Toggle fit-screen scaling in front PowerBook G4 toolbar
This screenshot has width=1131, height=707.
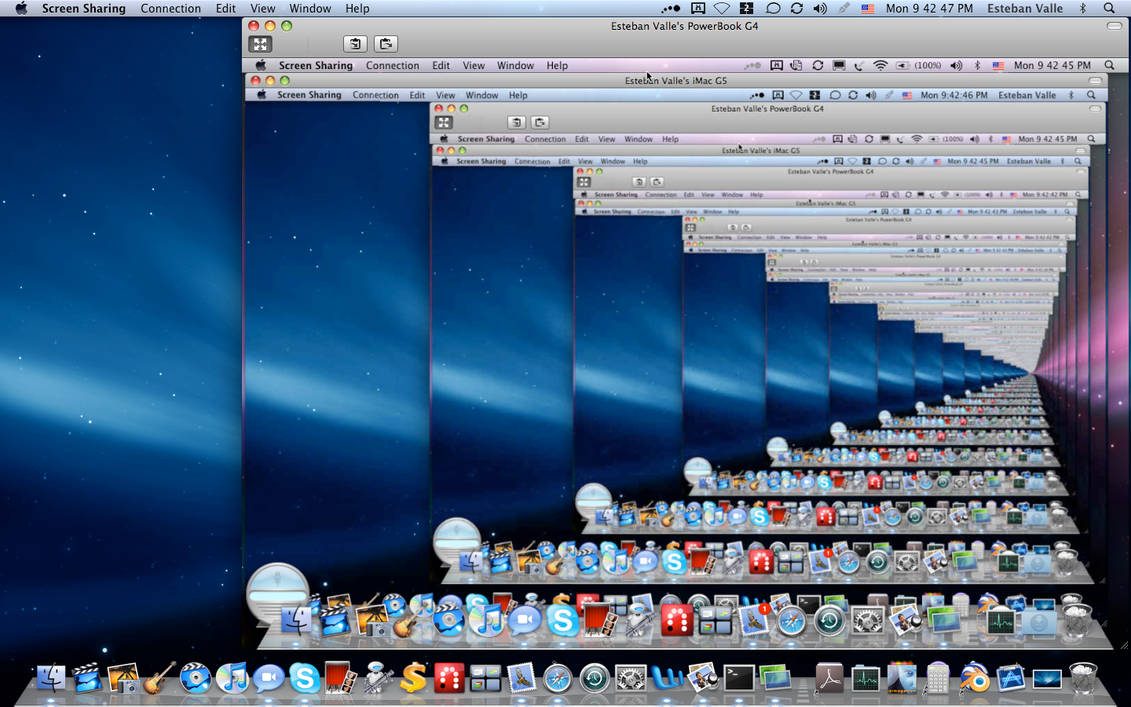point(260,44)
